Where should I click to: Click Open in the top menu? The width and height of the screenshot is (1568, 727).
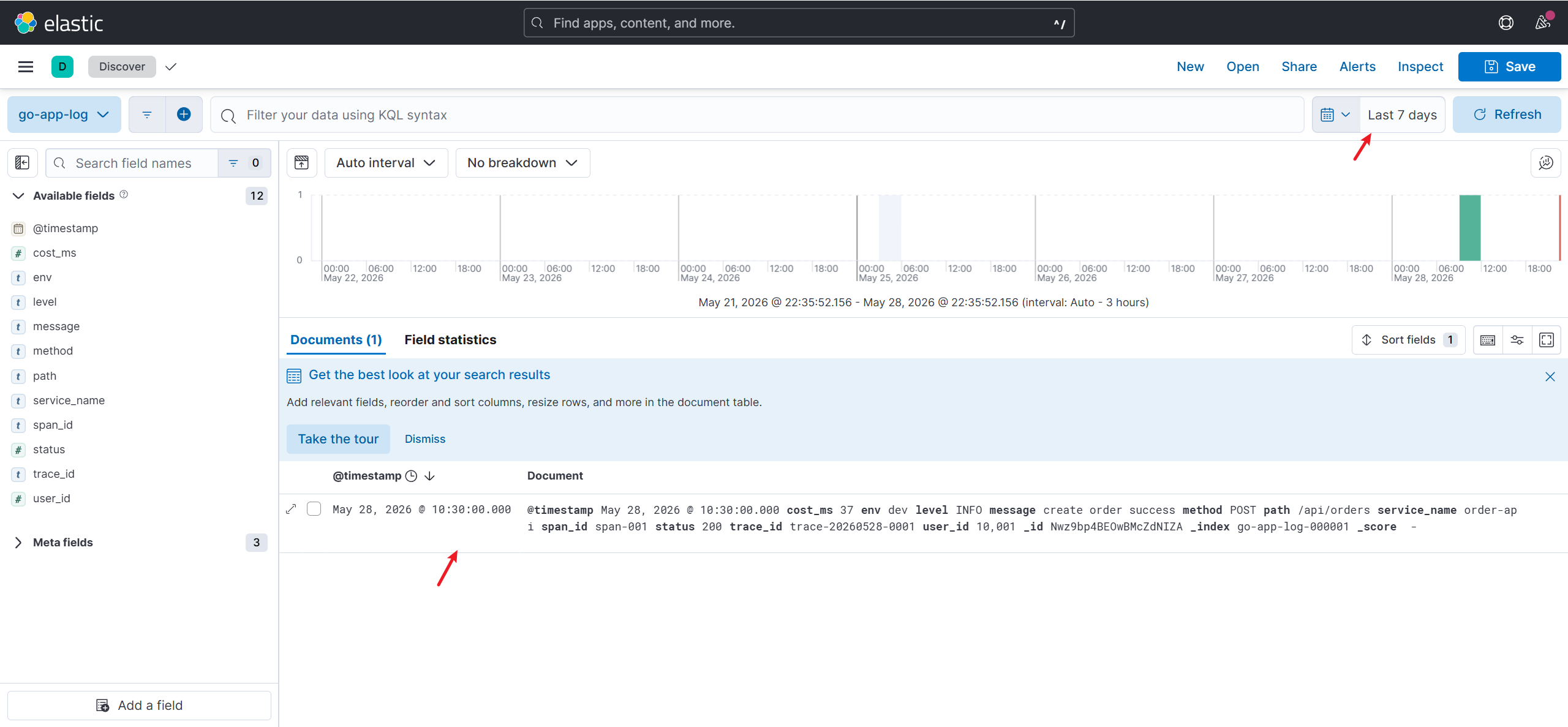(1243, 67)
